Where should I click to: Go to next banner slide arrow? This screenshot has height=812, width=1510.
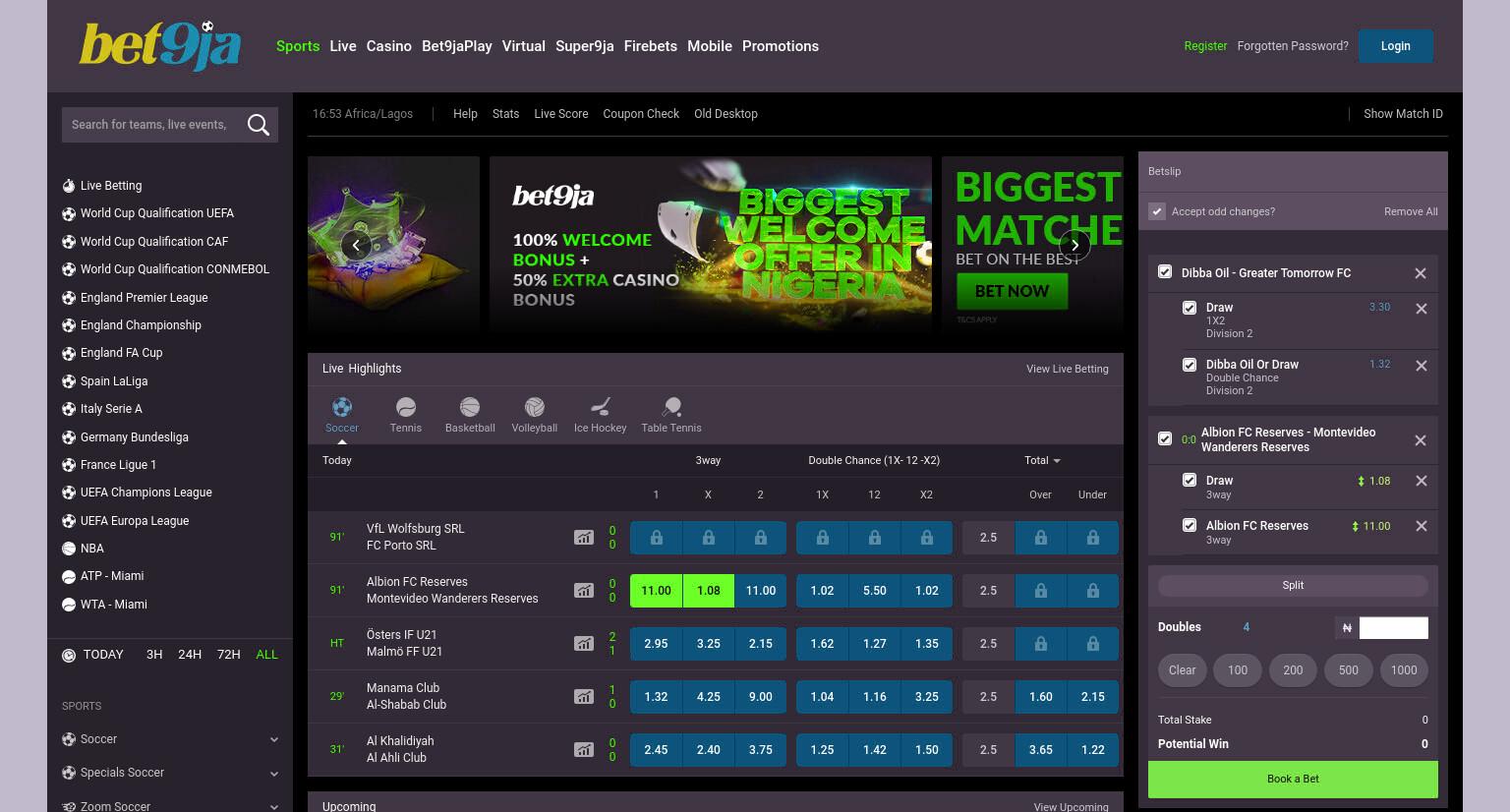(x=1074, y=245)
